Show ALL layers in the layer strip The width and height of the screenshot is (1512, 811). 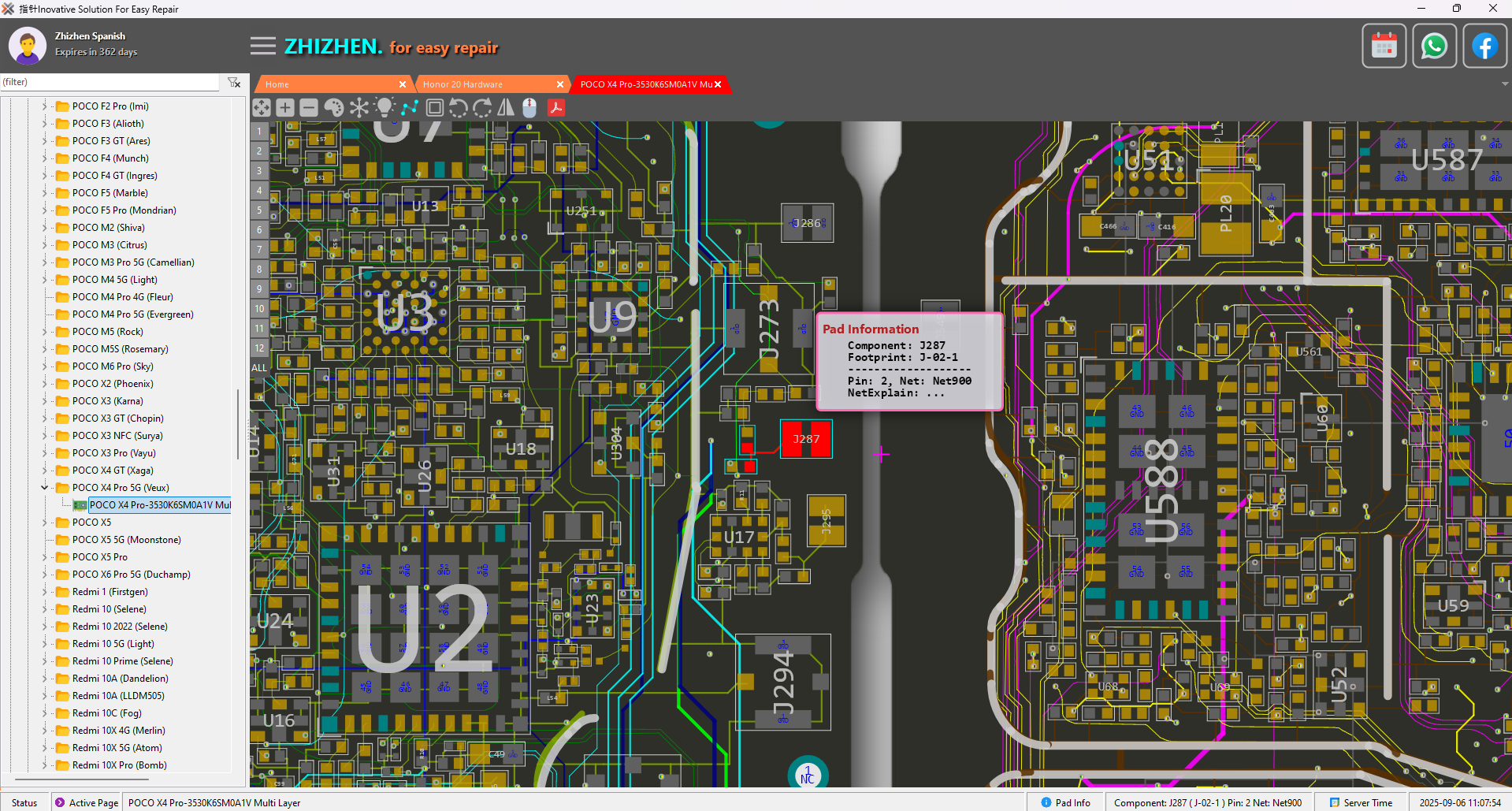259,368
